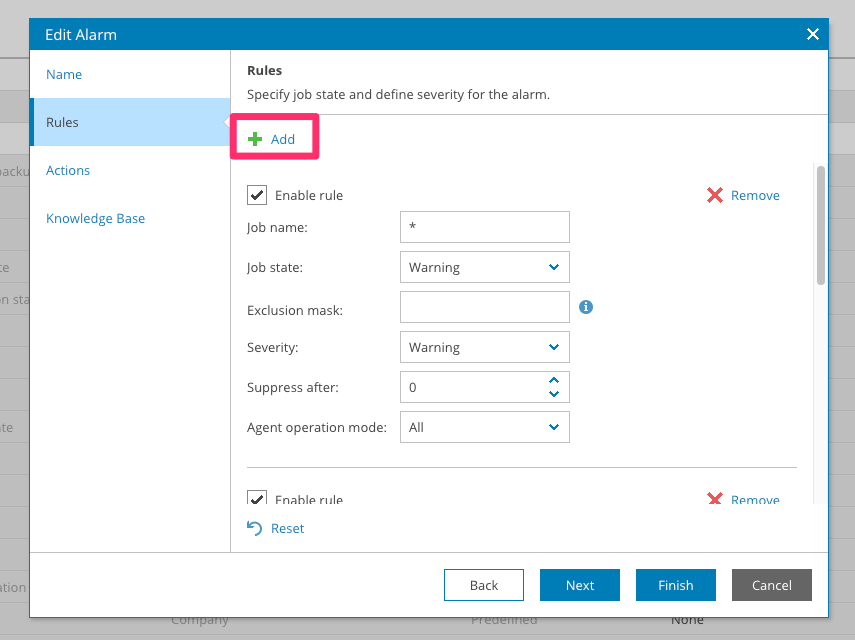Click the info icon beside Exclusion mask
855x640 pixels.
click(586, 307)
